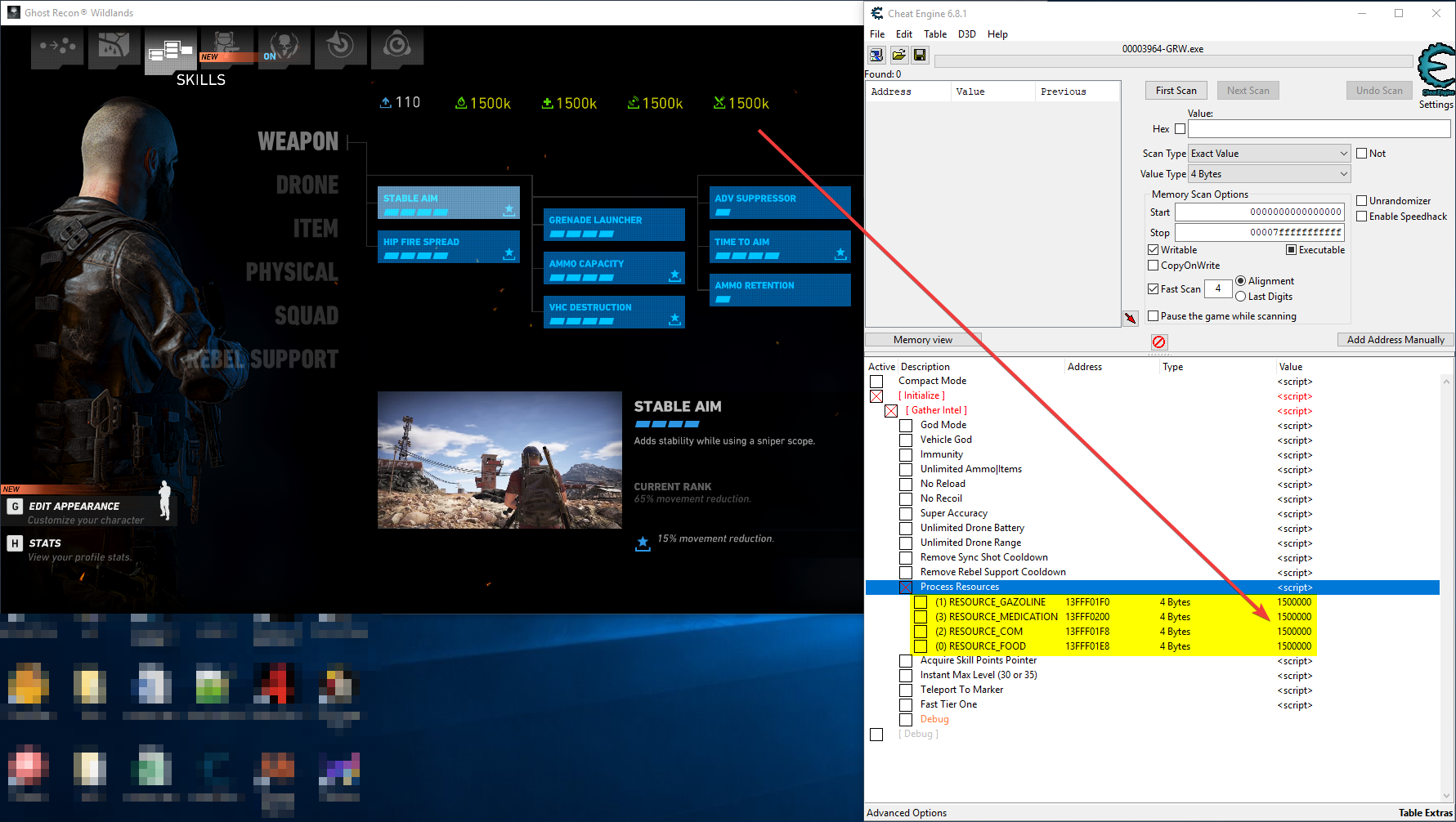The image size is (1456, 822).
Task: Click Table Extras
Action: (x=1425, y=813)
